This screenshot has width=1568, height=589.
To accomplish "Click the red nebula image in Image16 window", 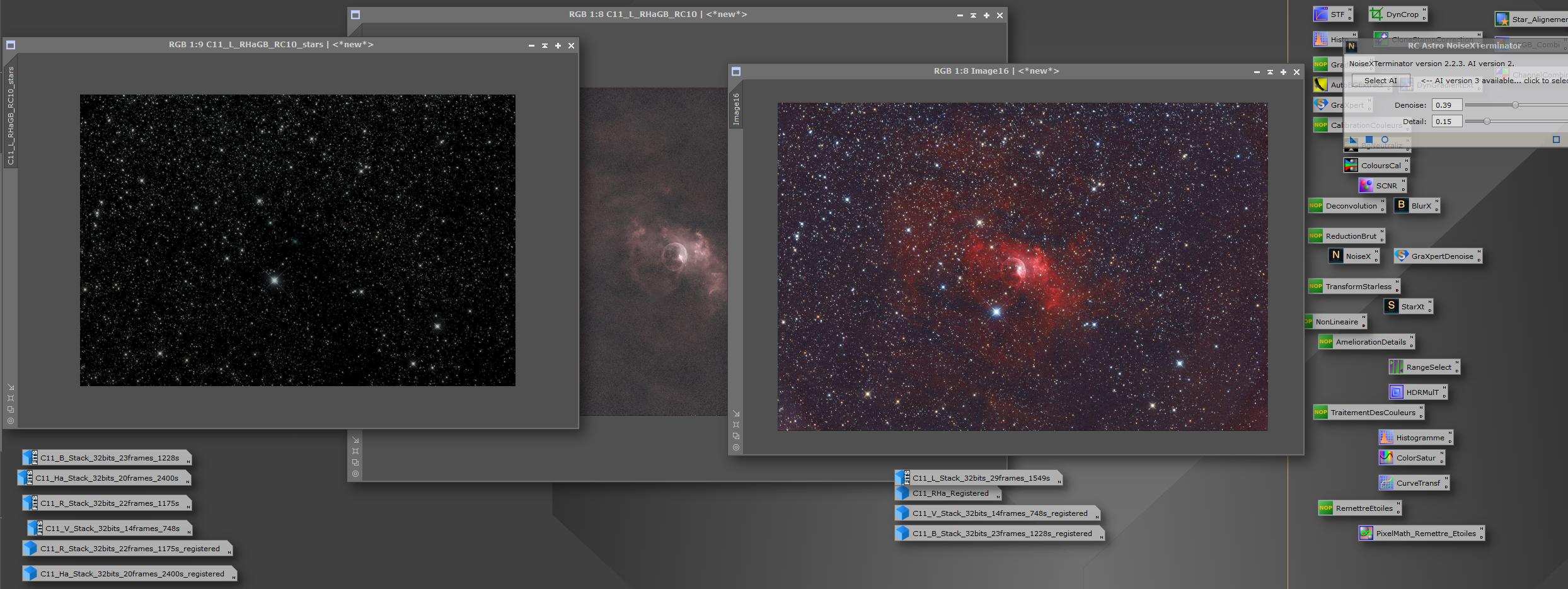I will click(1022, 267).
